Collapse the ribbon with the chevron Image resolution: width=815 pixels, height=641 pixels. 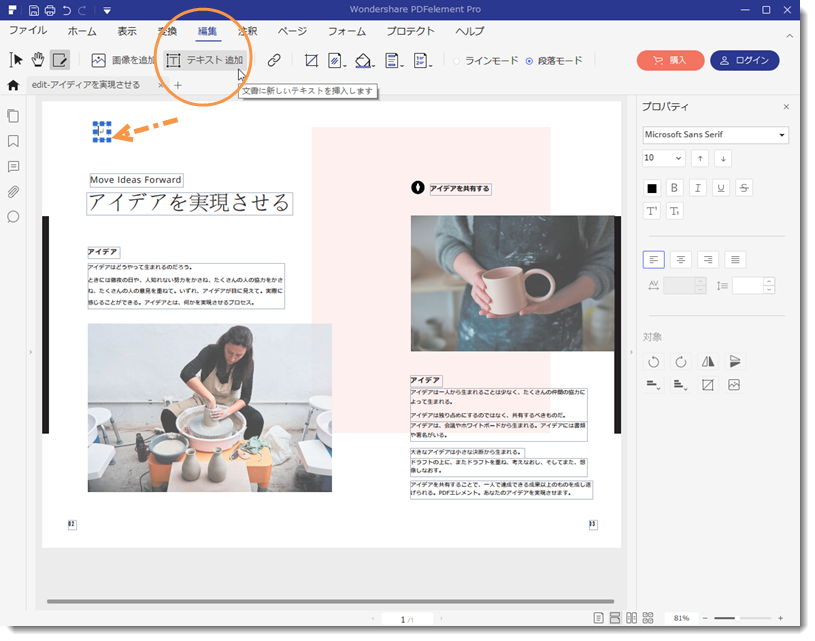pyautogui.click(x=790, y=36)
